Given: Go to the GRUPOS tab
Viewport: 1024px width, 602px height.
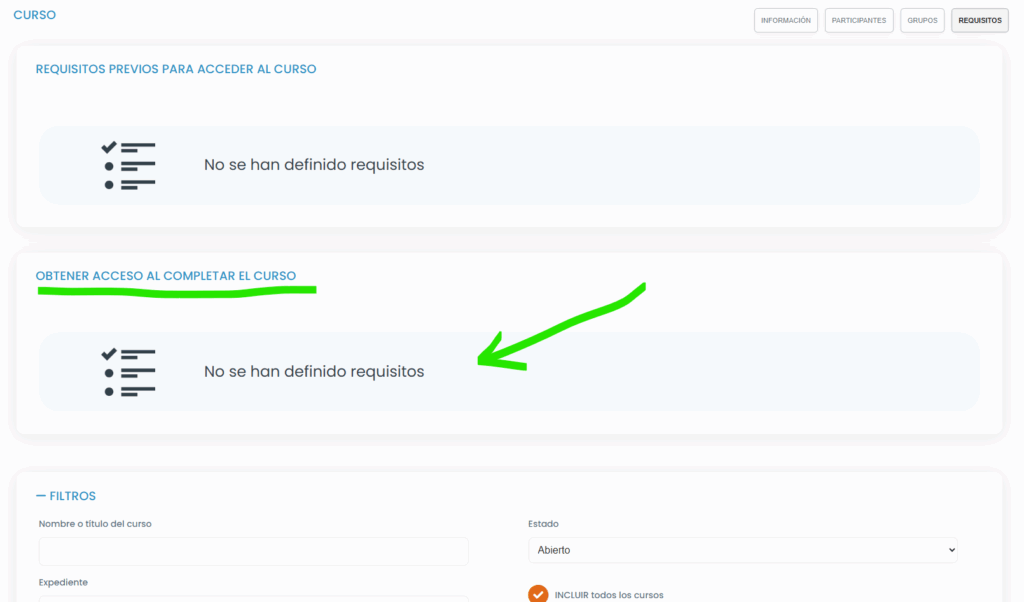Looking at the screenshot, I should point(922,20).
